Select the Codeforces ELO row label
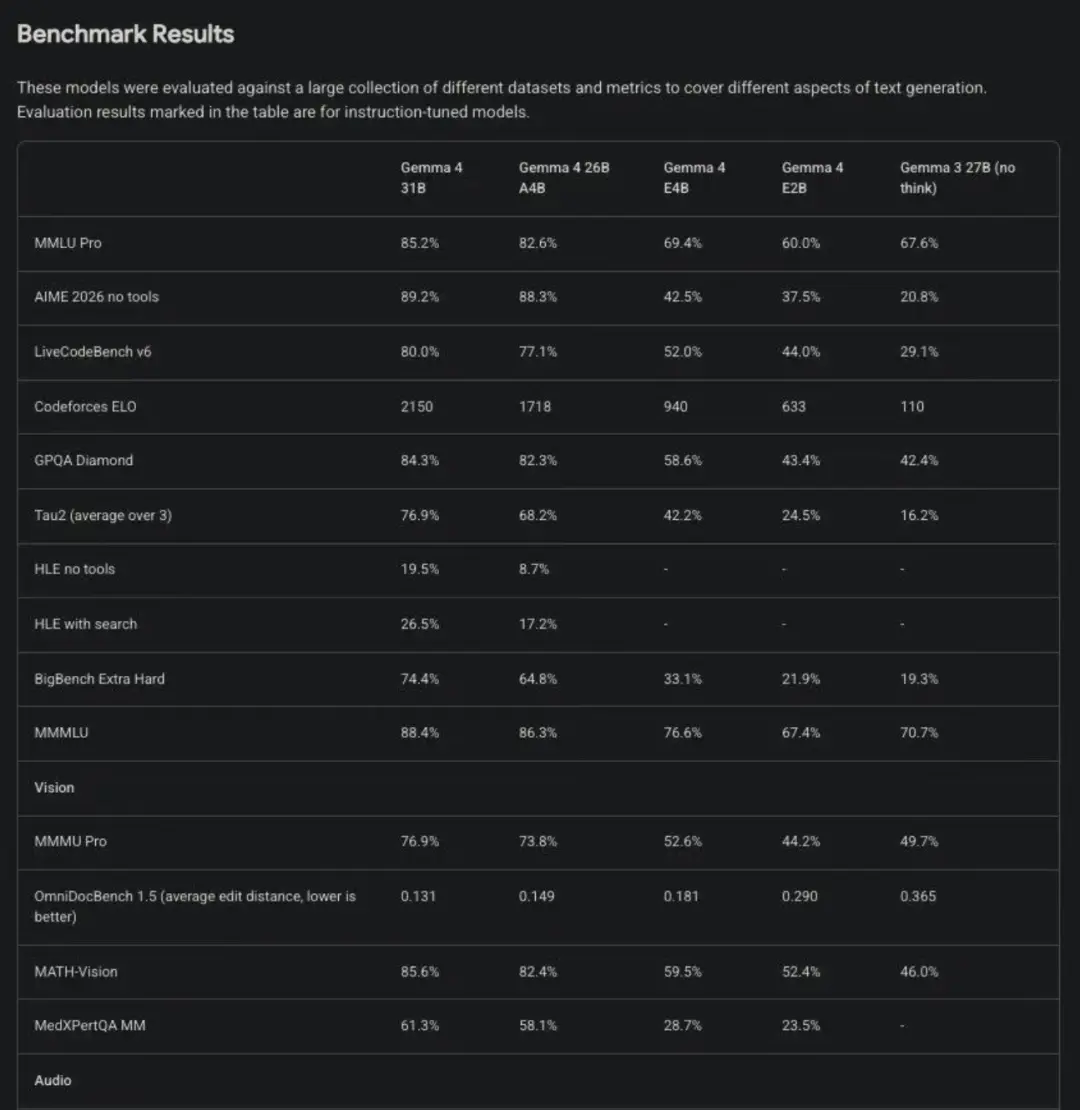The width and height of the screenshot is (1080, 1110). pyautogui.click(x=85, y=407)
